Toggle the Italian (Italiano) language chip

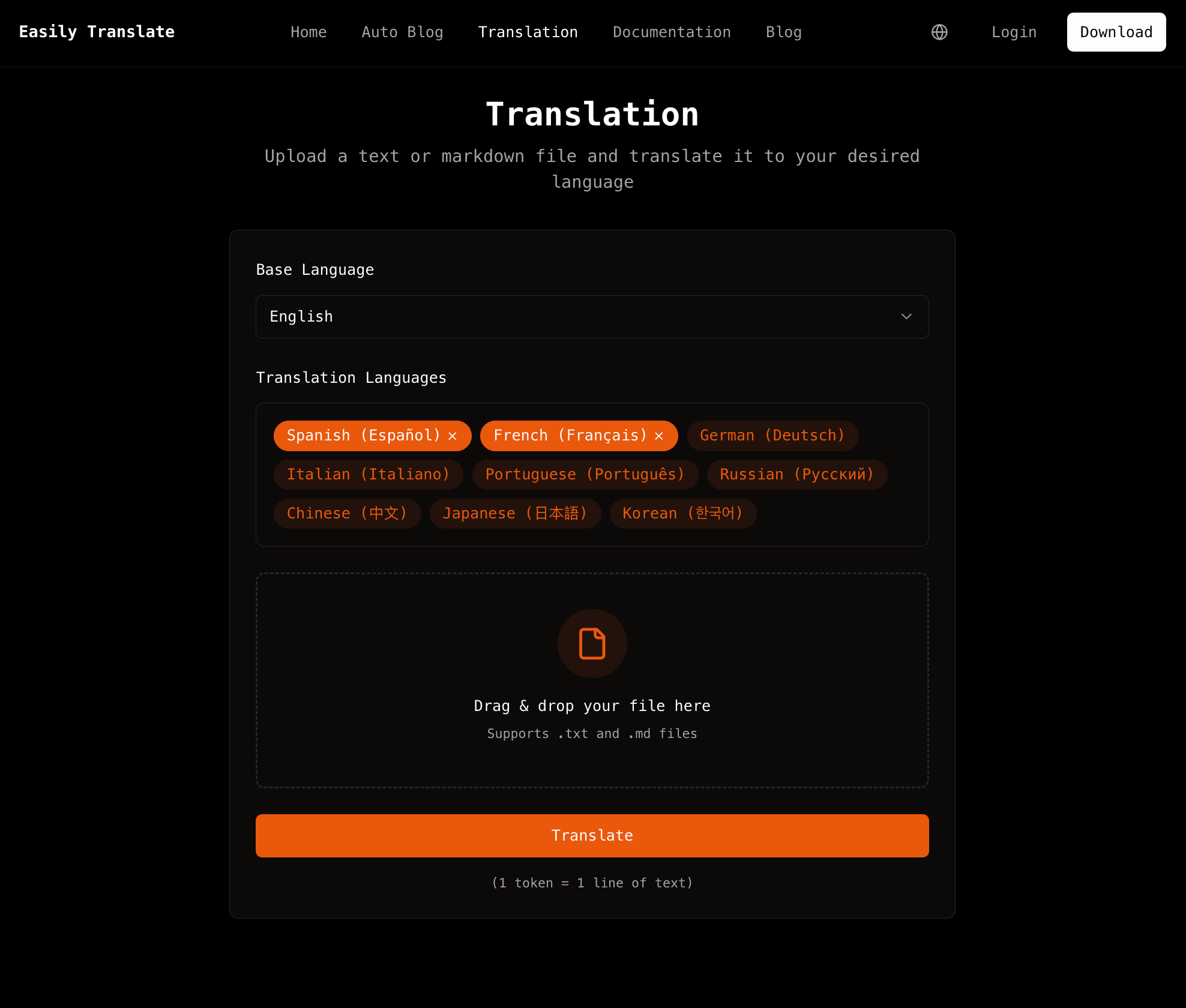point(368,474)
